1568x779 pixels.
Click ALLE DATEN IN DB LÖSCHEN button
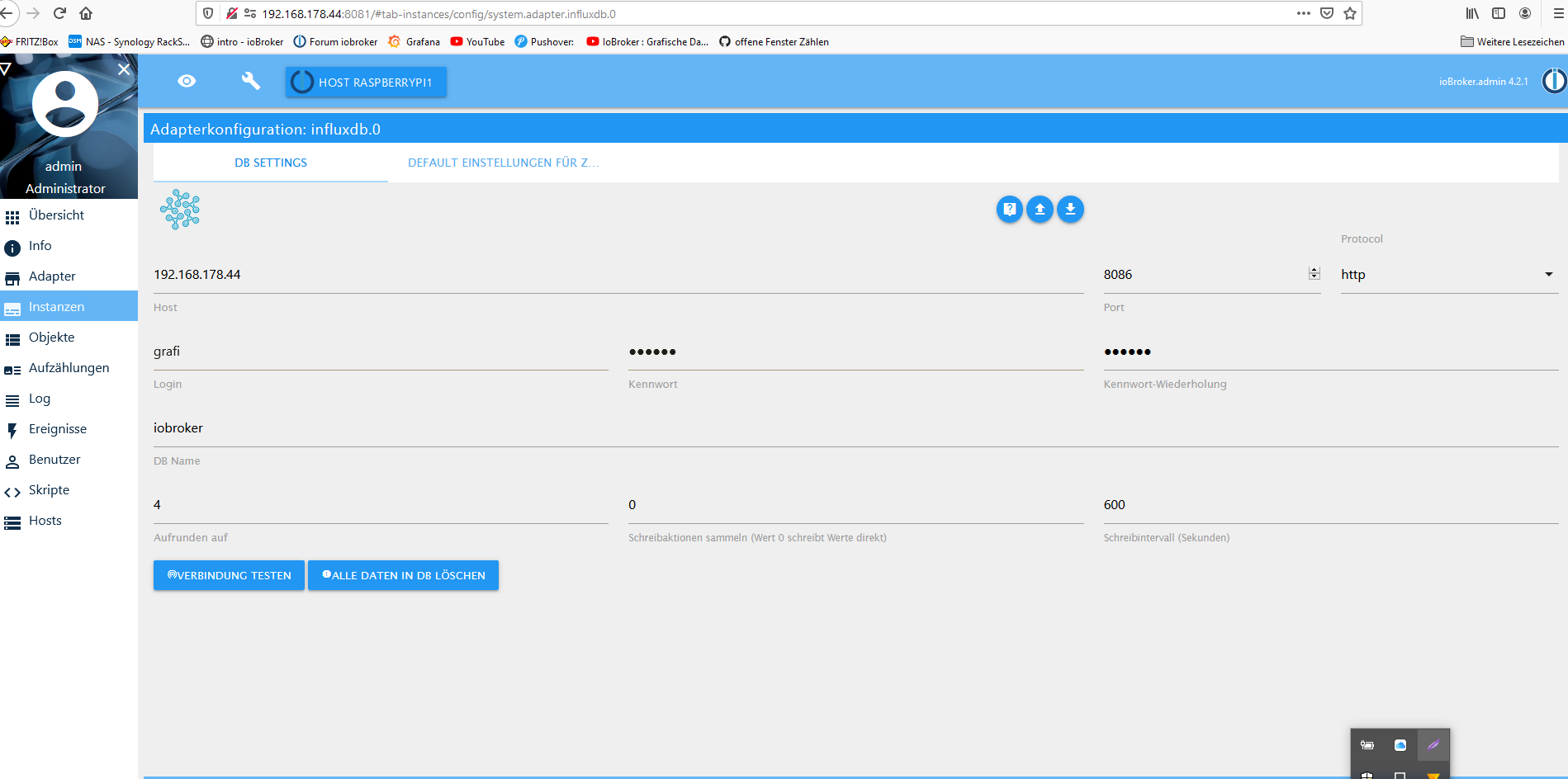point(403,575)
